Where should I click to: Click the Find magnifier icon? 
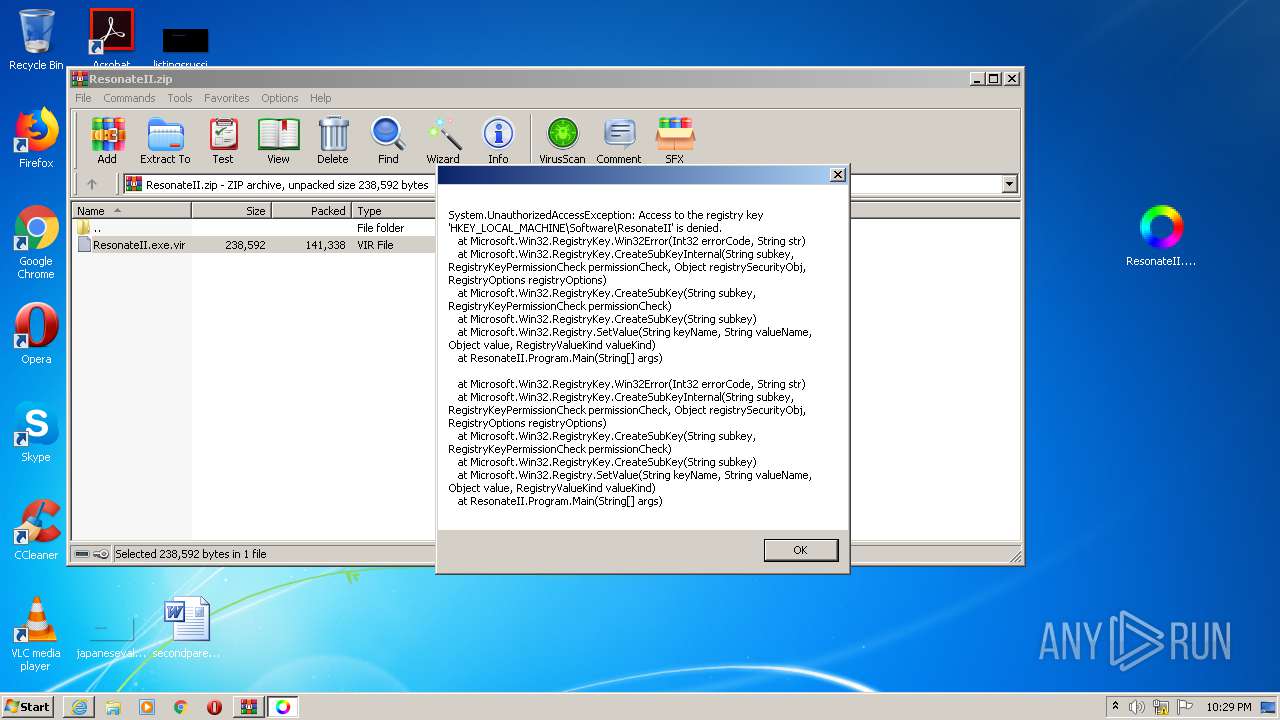coord(388,140)
